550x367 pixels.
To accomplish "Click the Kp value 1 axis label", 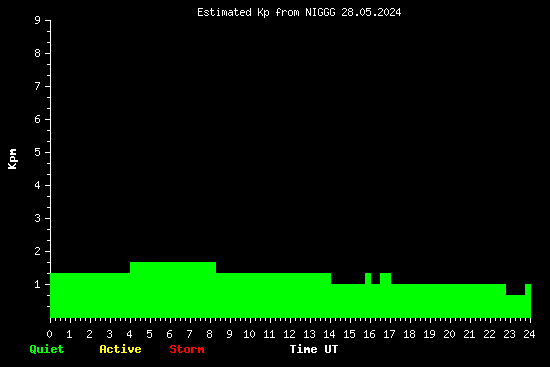I will click(x=38, y=284).
